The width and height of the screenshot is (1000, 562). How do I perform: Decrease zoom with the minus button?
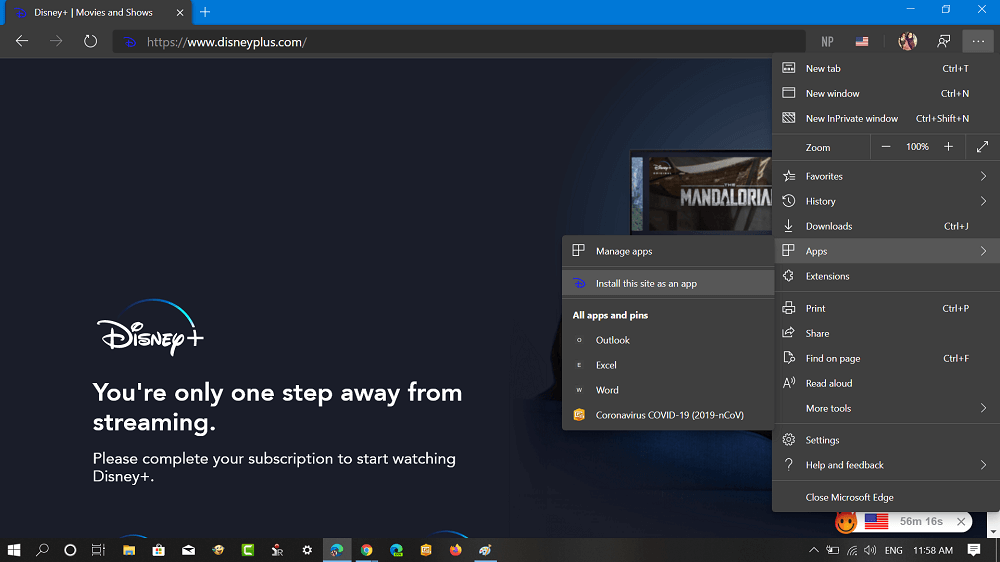point(886,147)
